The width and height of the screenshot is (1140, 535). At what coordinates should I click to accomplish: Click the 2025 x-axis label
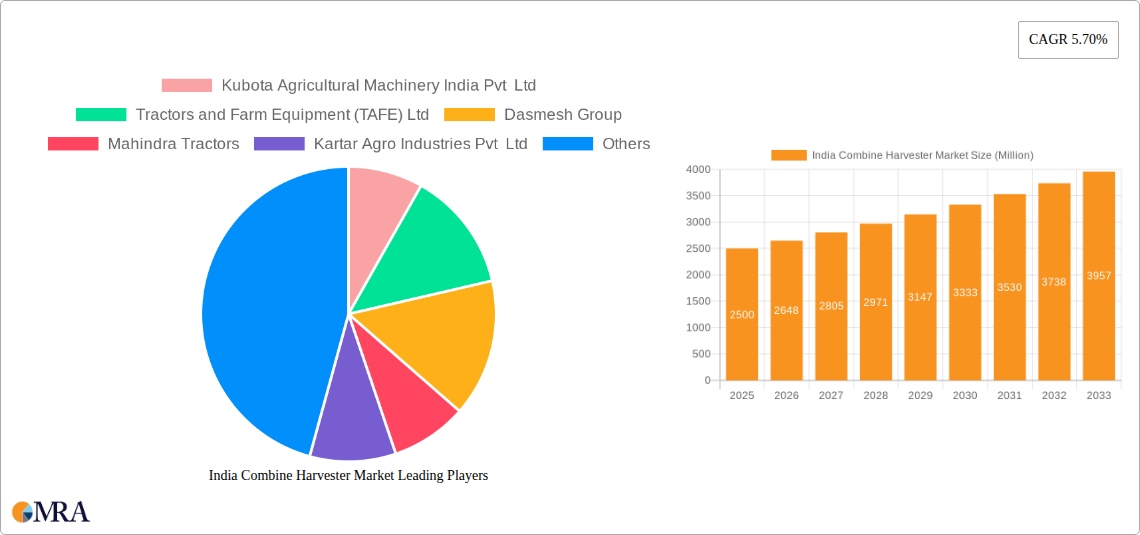742,395
